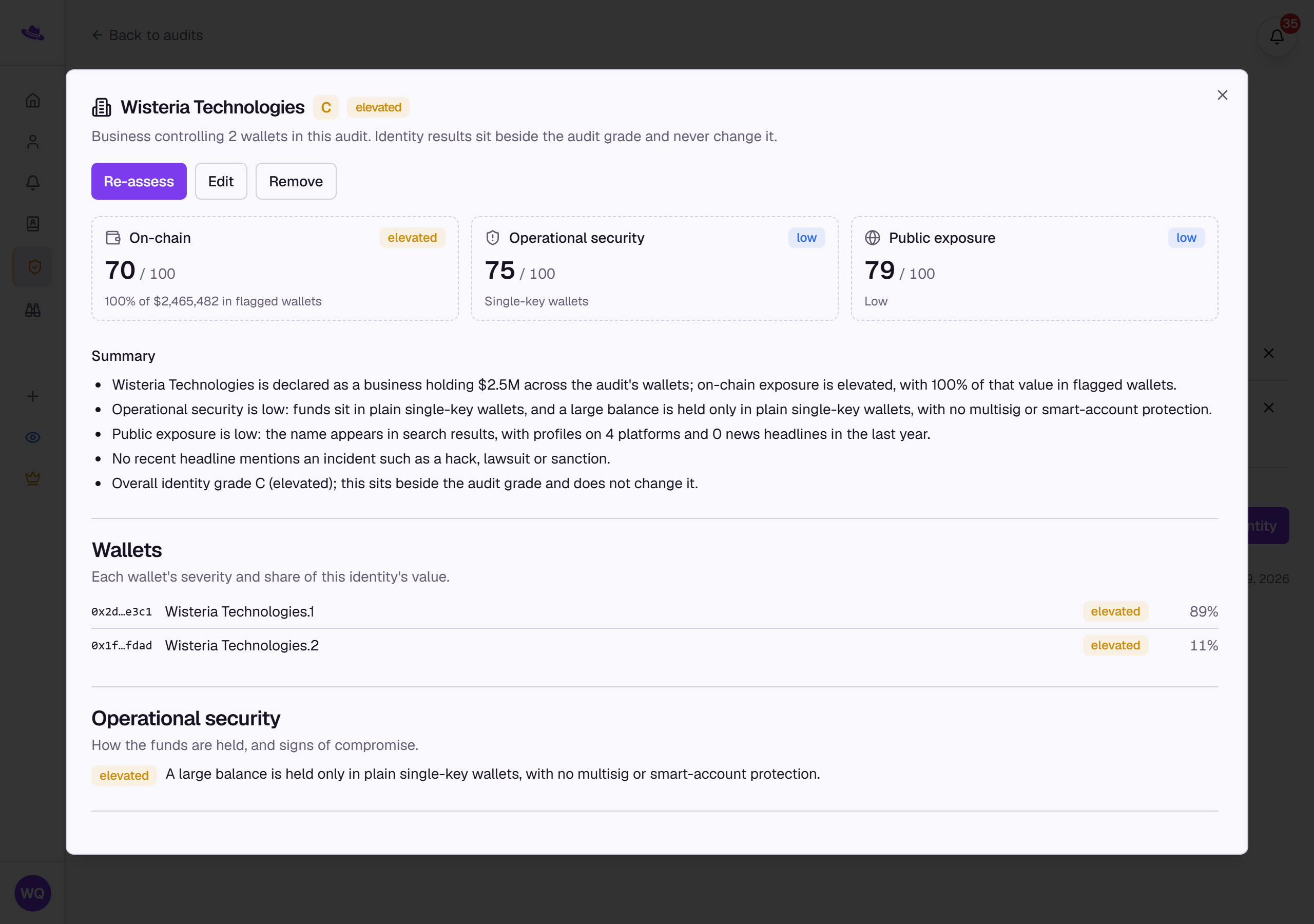1314x924 pixels.
Task: Click the hat logo in top-left corner
Action: pyautogui.click(x=33, y=33)
